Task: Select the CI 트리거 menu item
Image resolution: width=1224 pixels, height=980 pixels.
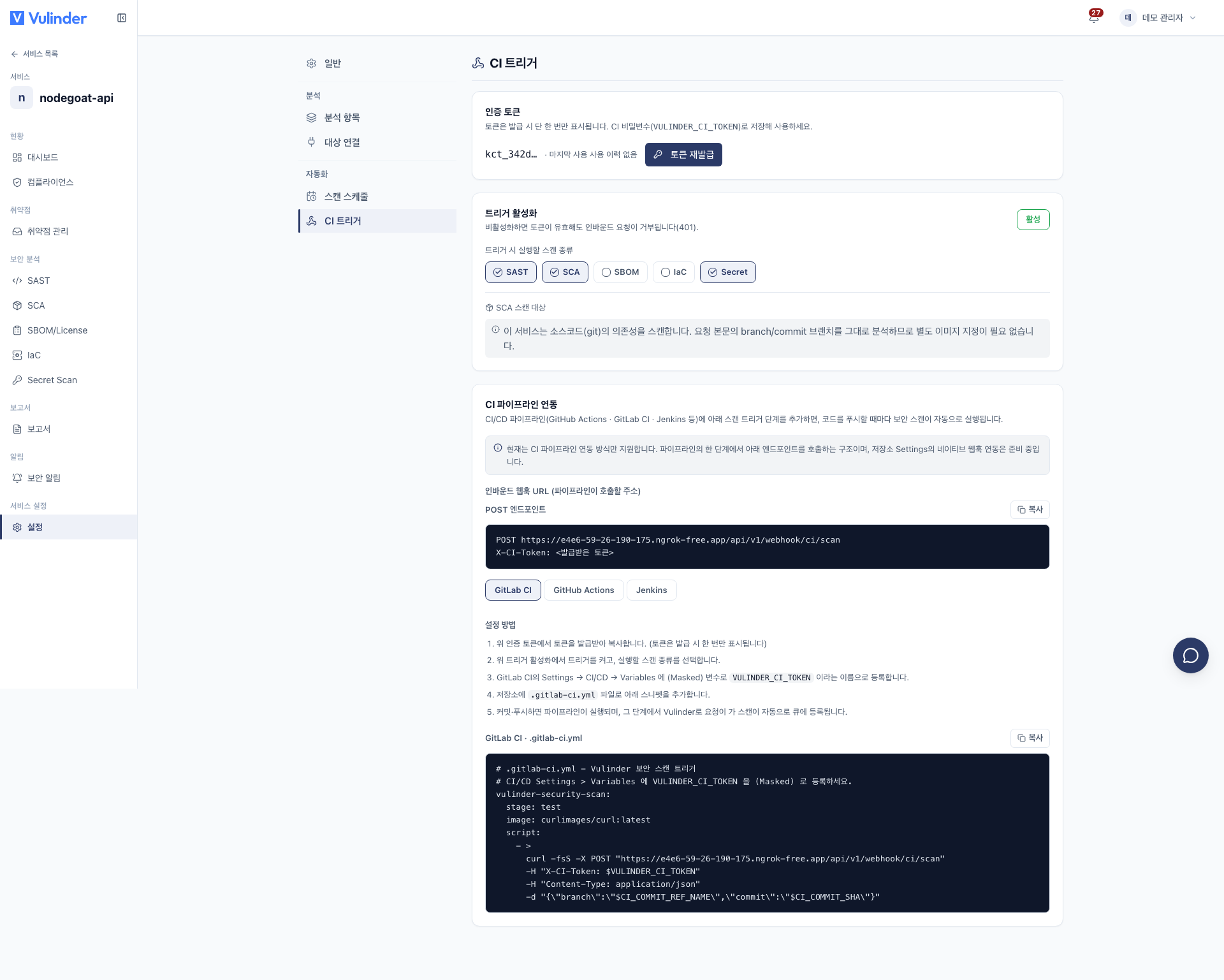Action: click(x=377, y=221)
